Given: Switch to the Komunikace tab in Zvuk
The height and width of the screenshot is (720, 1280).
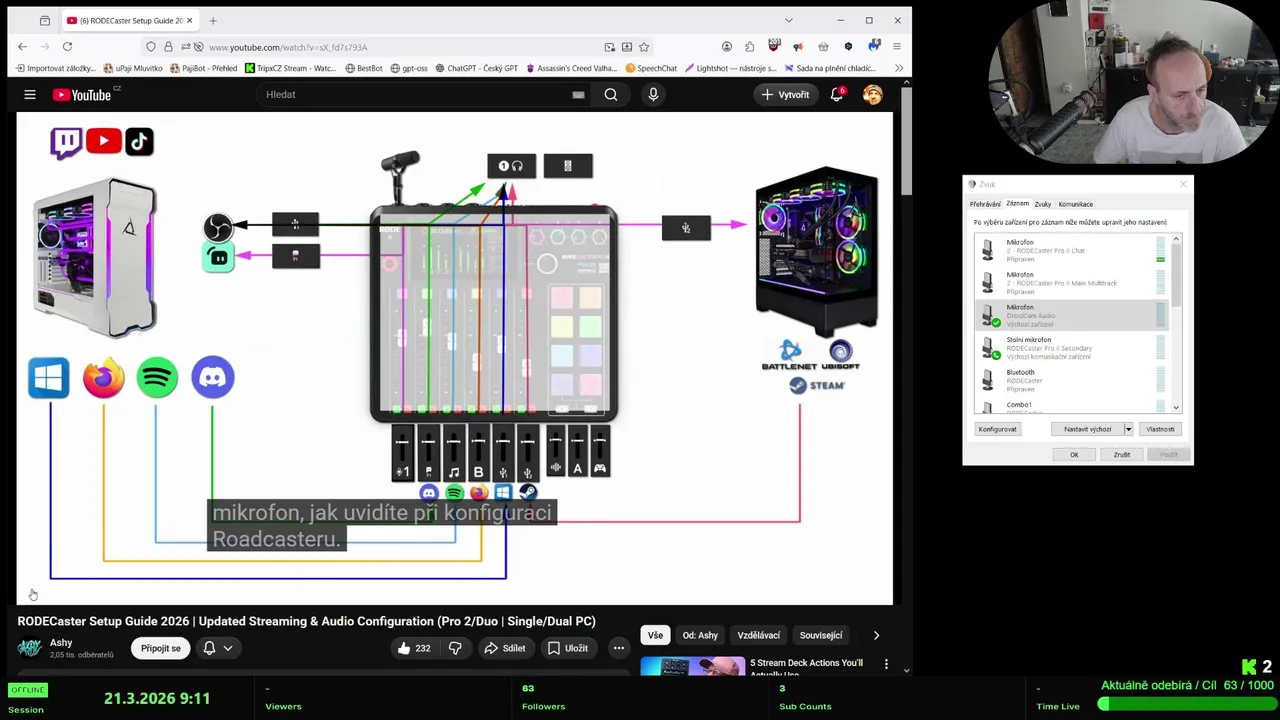Looking at the screenshot, I should (1076, 204).
